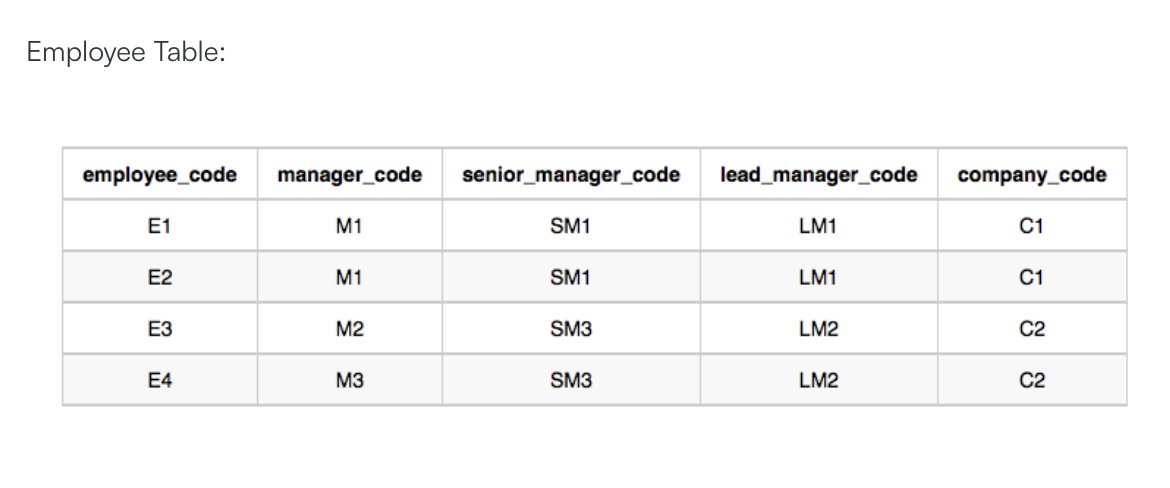Viewport: 1170px width, 488px height.
Task: Click the manager_code column header
Action: tap(349, 175)
